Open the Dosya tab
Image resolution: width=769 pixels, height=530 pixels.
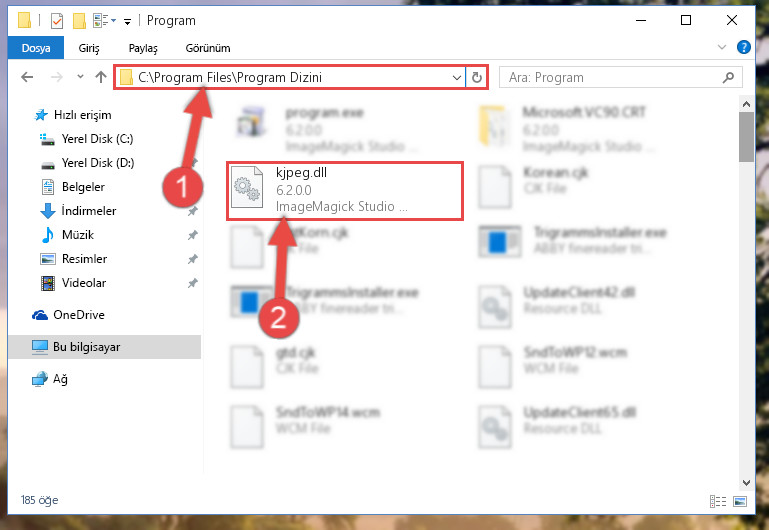pyautogui.click(x=36, y=48)
